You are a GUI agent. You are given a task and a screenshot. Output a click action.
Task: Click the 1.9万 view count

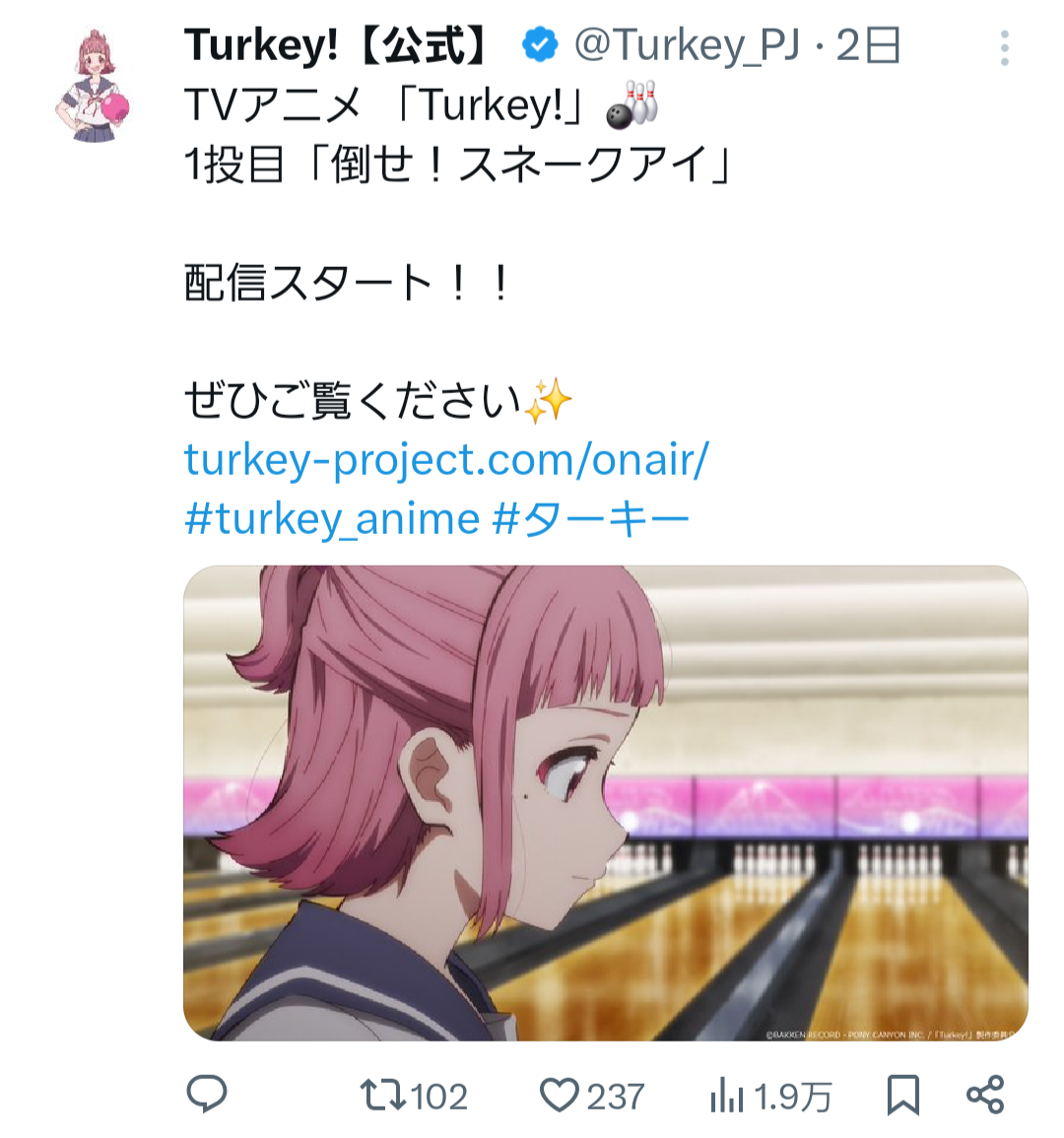(x=792, y=1096)
